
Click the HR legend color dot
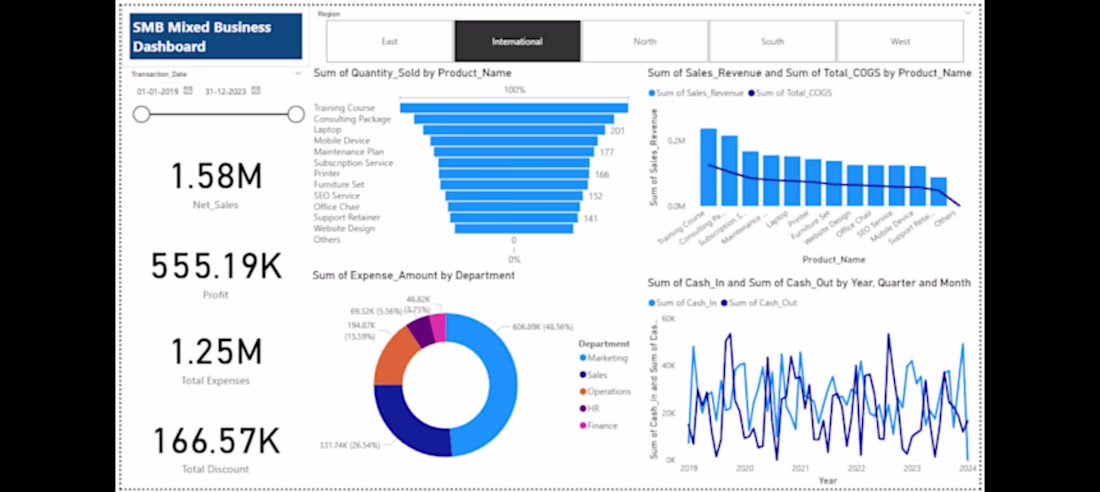(582, 408)
